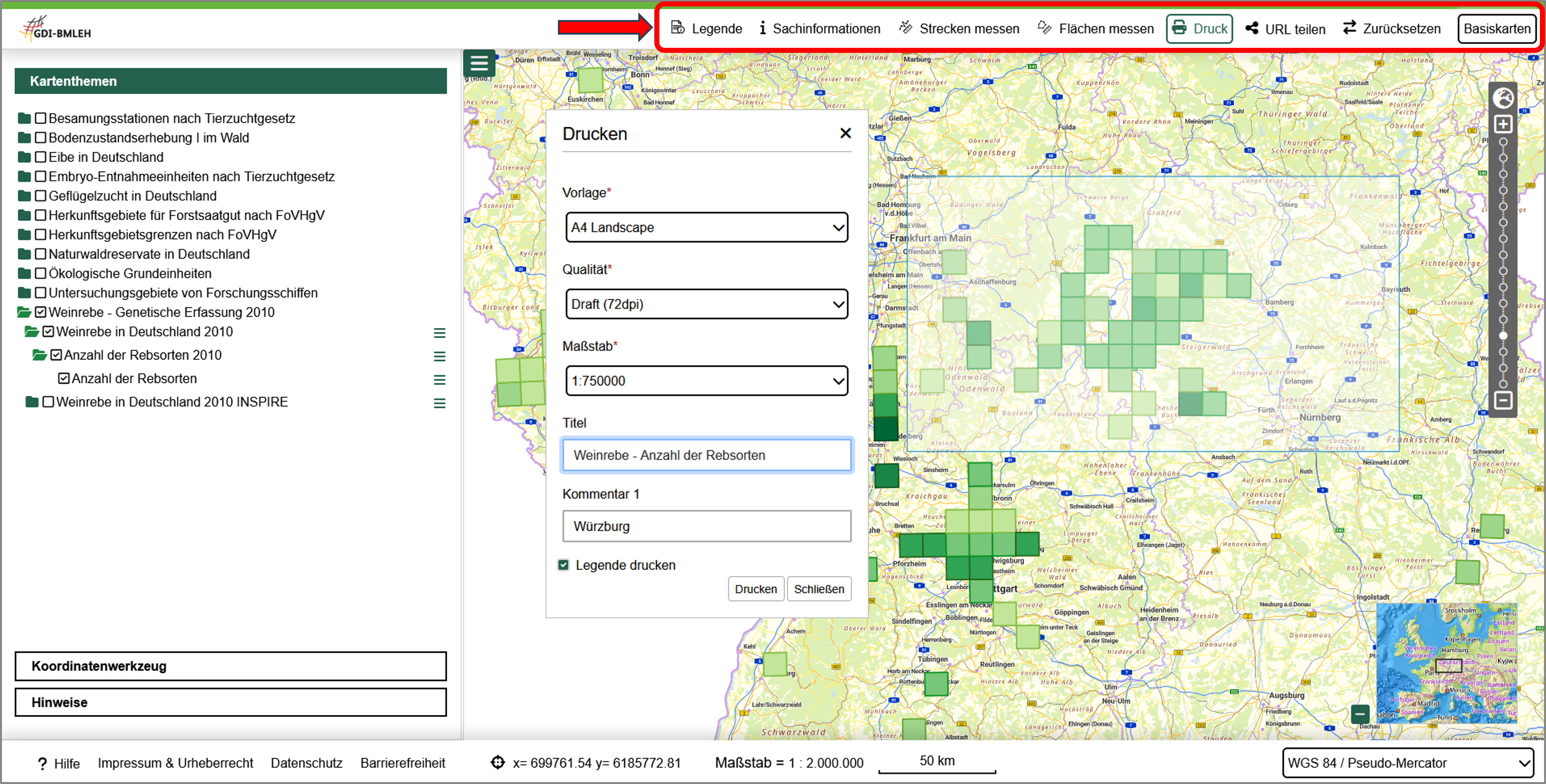Enable the Eibe in Deutschland layer checkbox
The height and width of the screenshot is (784, 1546).
coord(41,157)
